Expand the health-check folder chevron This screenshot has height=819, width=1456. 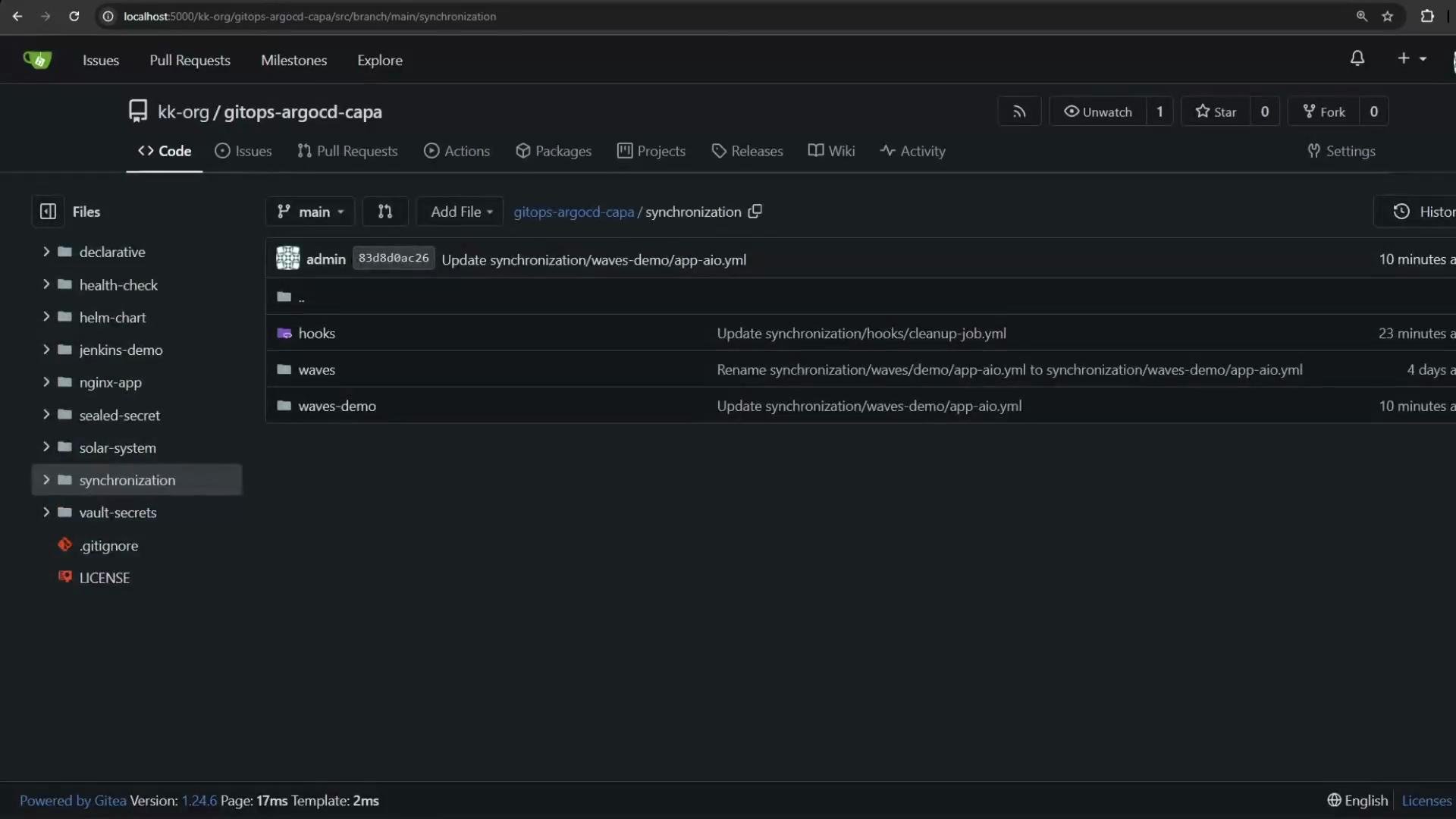(x=46, y=284)
